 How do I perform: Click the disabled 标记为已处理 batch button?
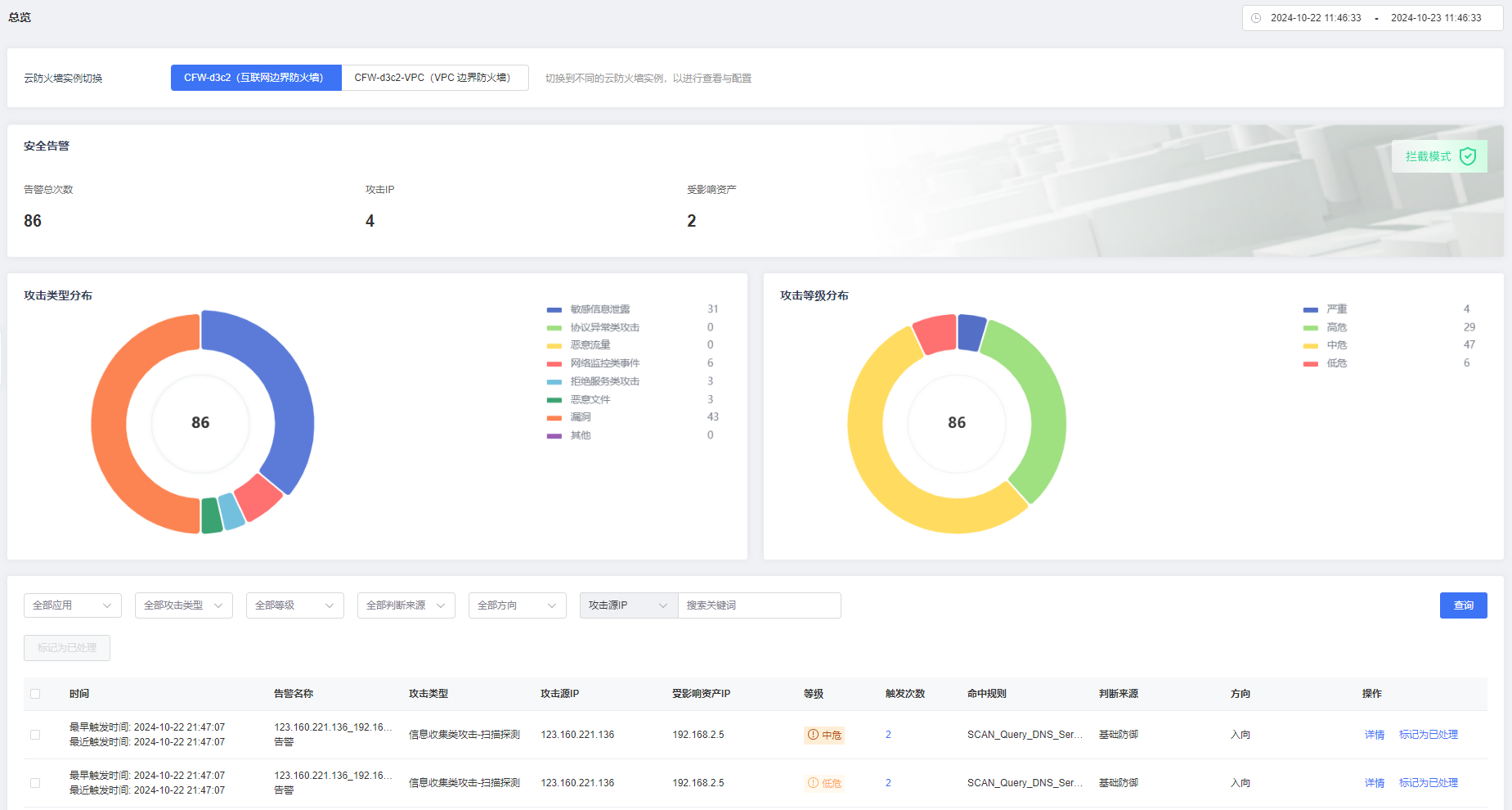[67, 648]
